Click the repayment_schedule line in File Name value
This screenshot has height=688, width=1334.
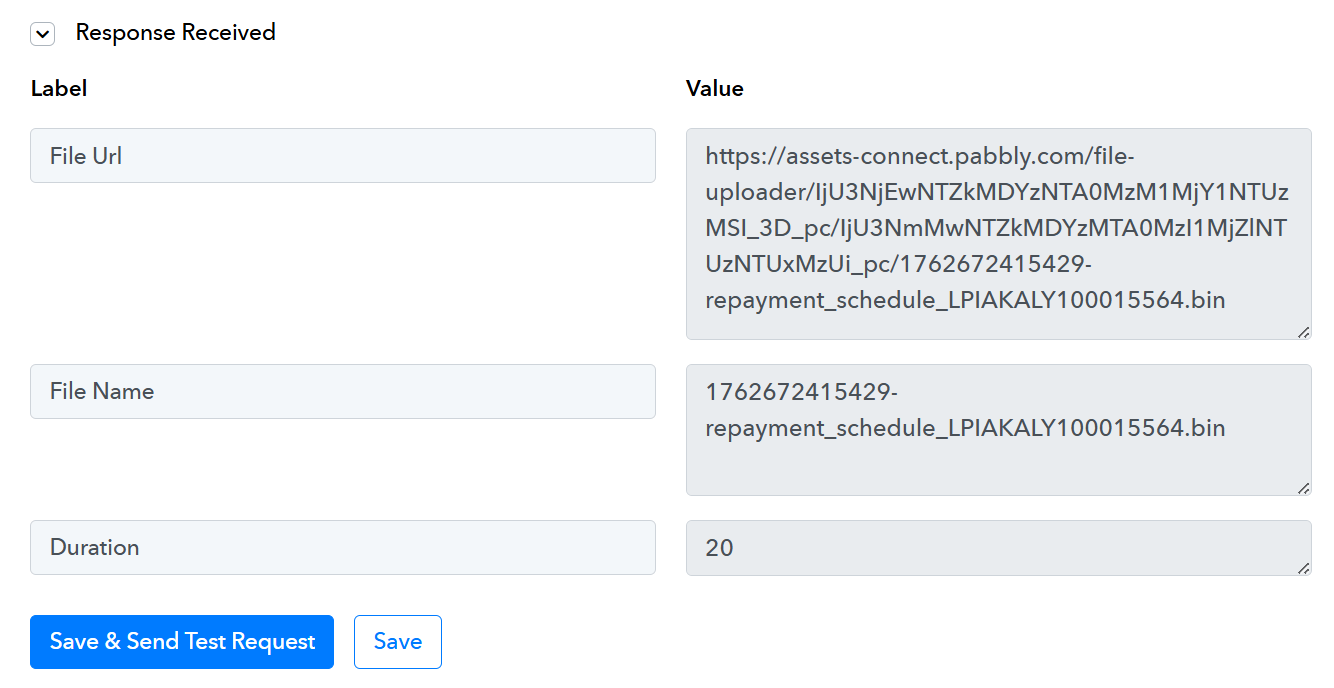click(x=965, y=429)
